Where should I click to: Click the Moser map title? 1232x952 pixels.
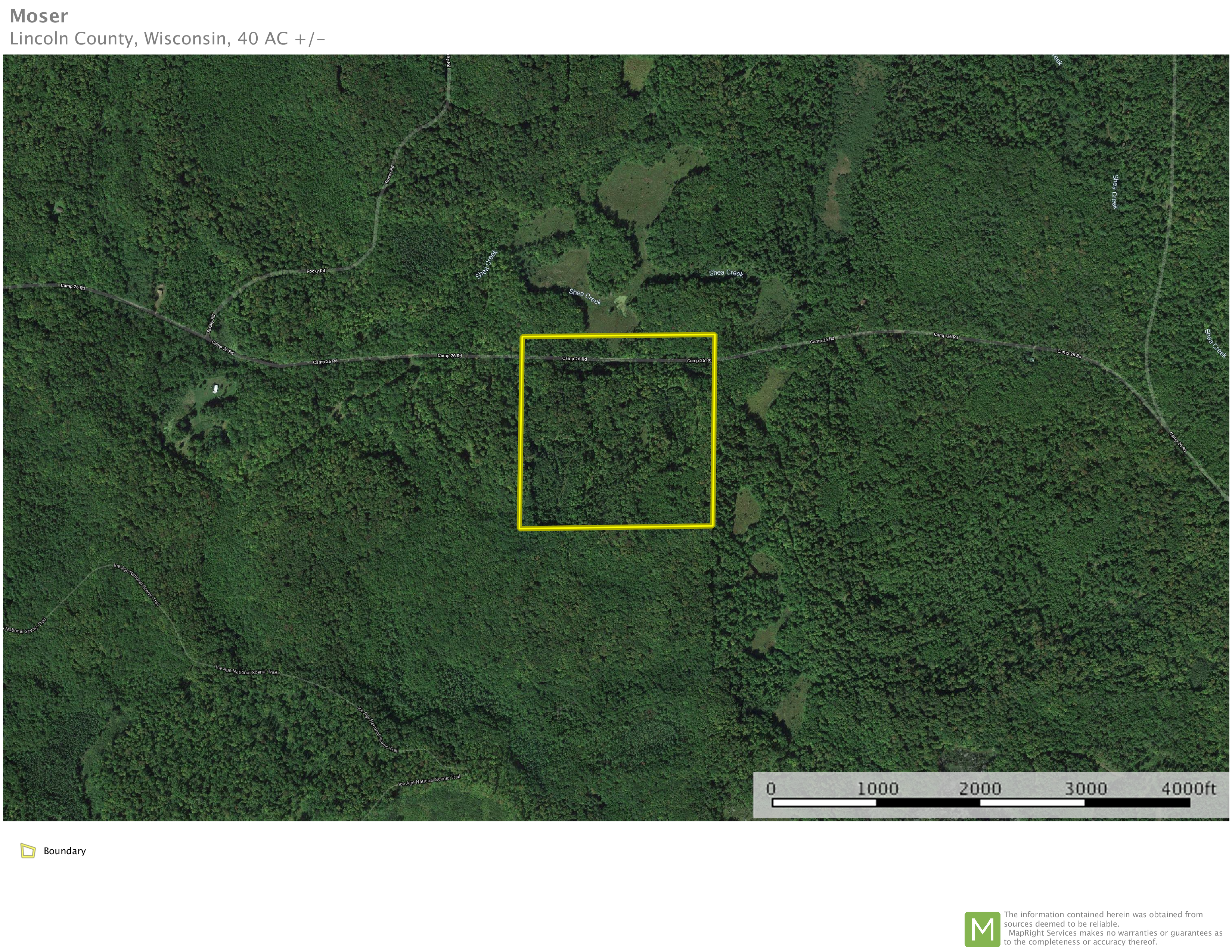39,16
